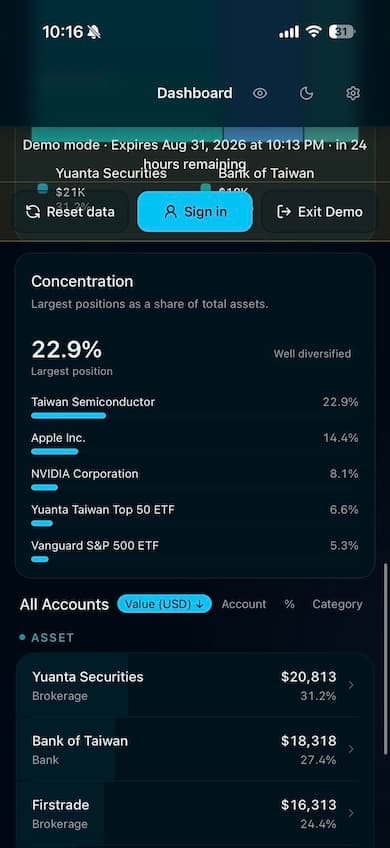The width and height of the screenshot is (390, 848).
Task: Select Taiwan Semiconductor concentration bar
Action: 68,415
